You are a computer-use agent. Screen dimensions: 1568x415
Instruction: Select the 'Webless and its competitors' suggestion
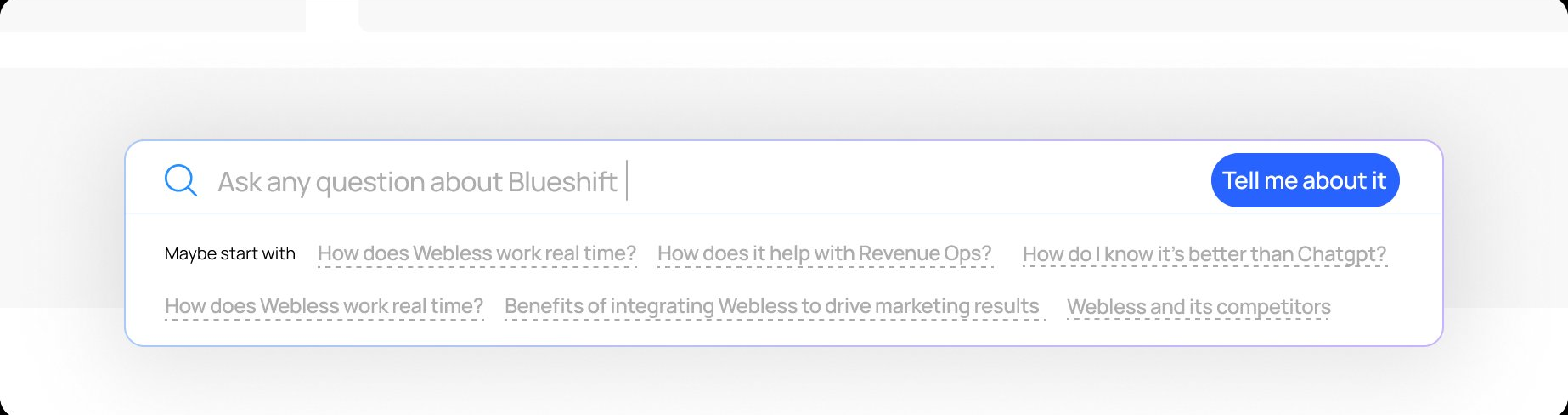click(x=1198, y=307)
